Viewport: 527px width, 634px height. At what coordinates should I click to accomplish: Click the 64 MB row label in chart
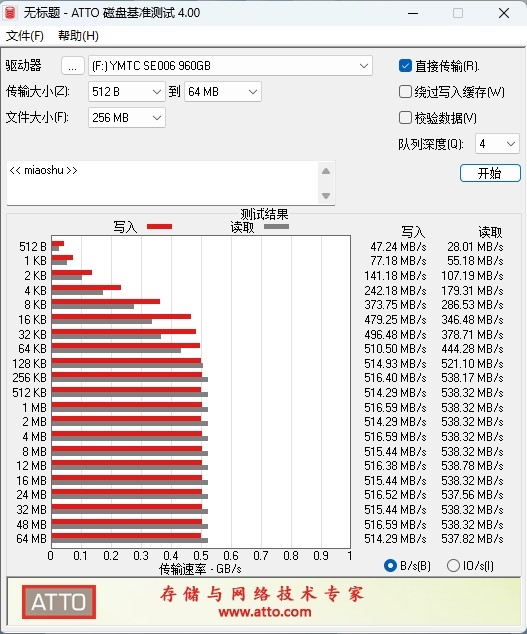32,539
